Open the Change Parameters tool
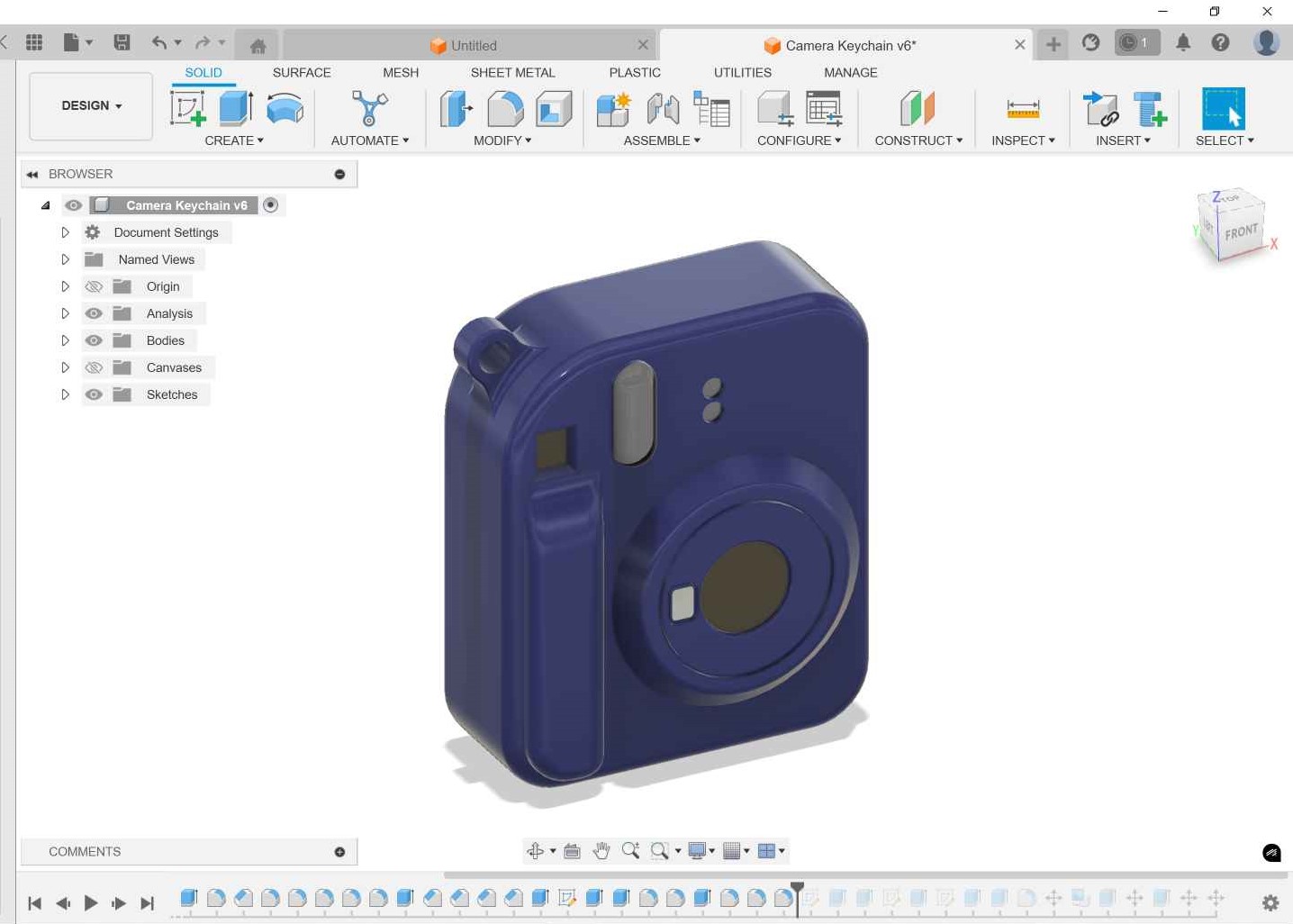The image size is (1293, 924). [824, 109]
